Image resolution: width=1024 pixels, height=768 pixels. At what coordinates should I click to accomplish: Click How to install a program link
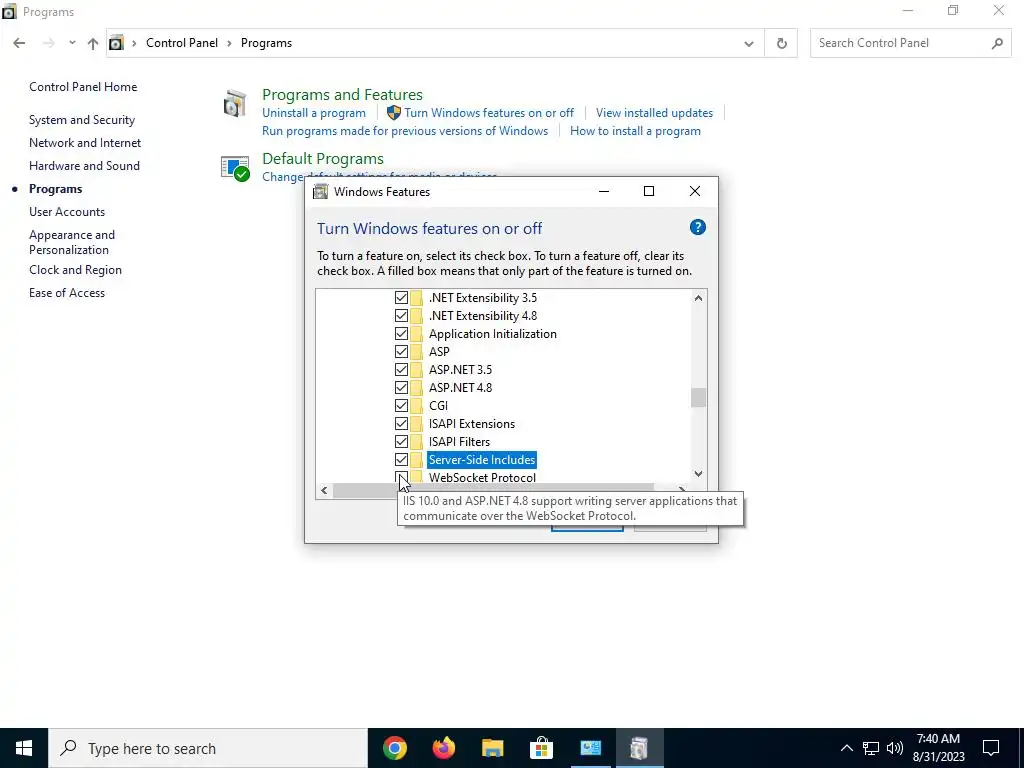click(635, 131)
